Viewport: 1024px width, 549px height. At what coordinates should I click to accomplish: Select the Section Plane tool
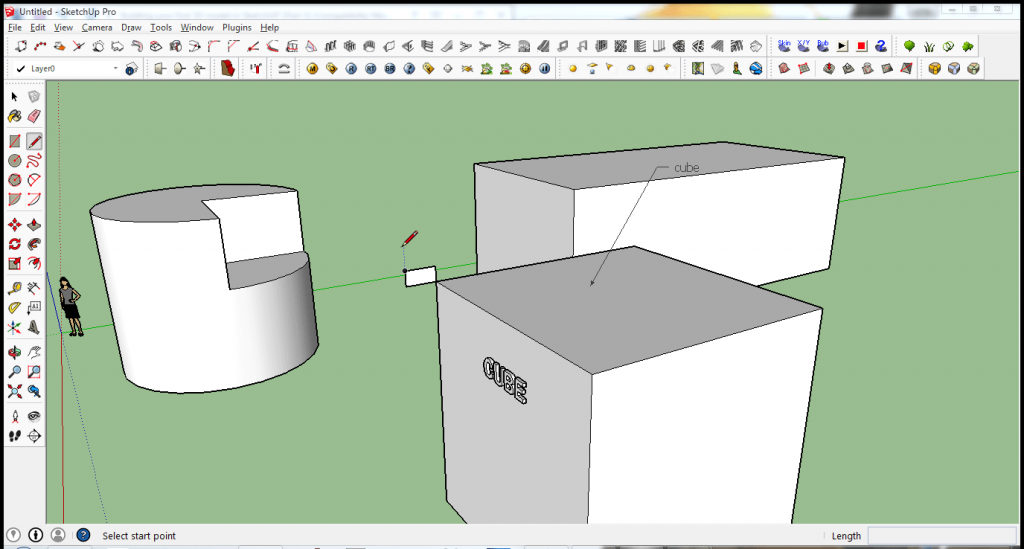coord(34,436)
